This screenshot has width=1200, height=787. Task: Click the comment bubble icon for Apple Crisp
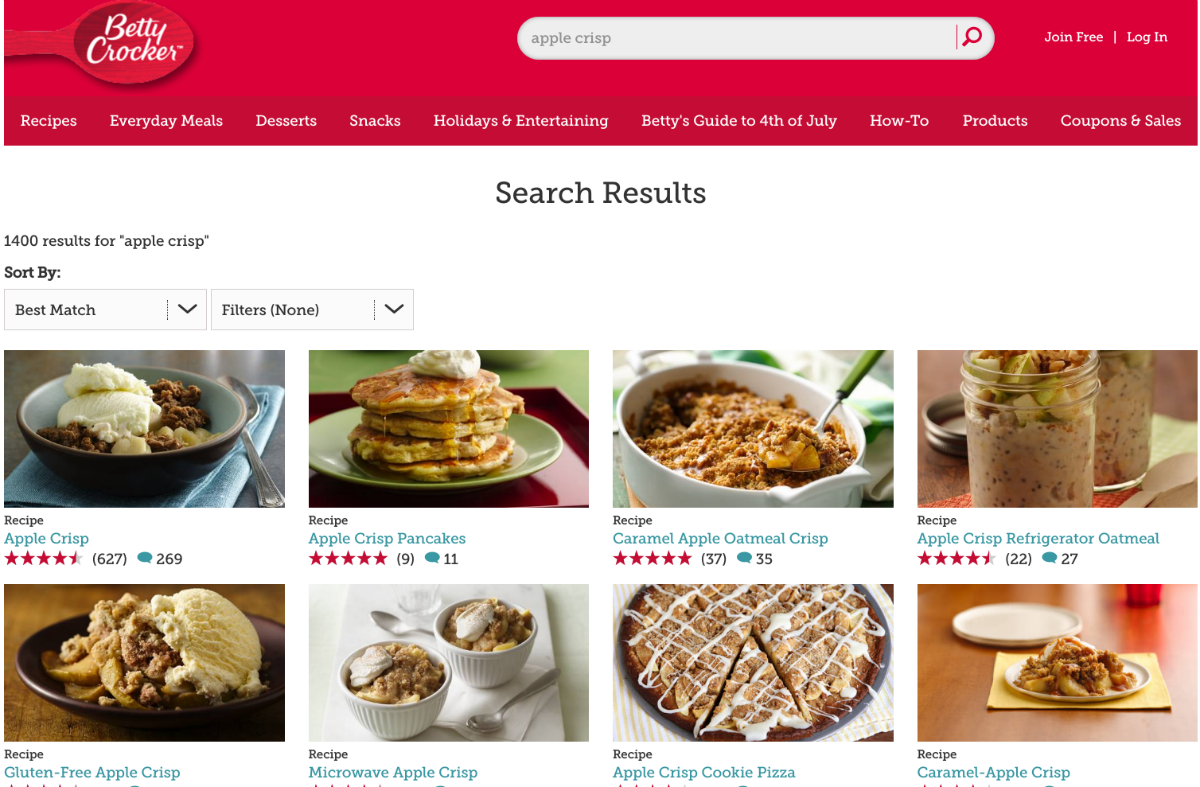coord(145,558)
